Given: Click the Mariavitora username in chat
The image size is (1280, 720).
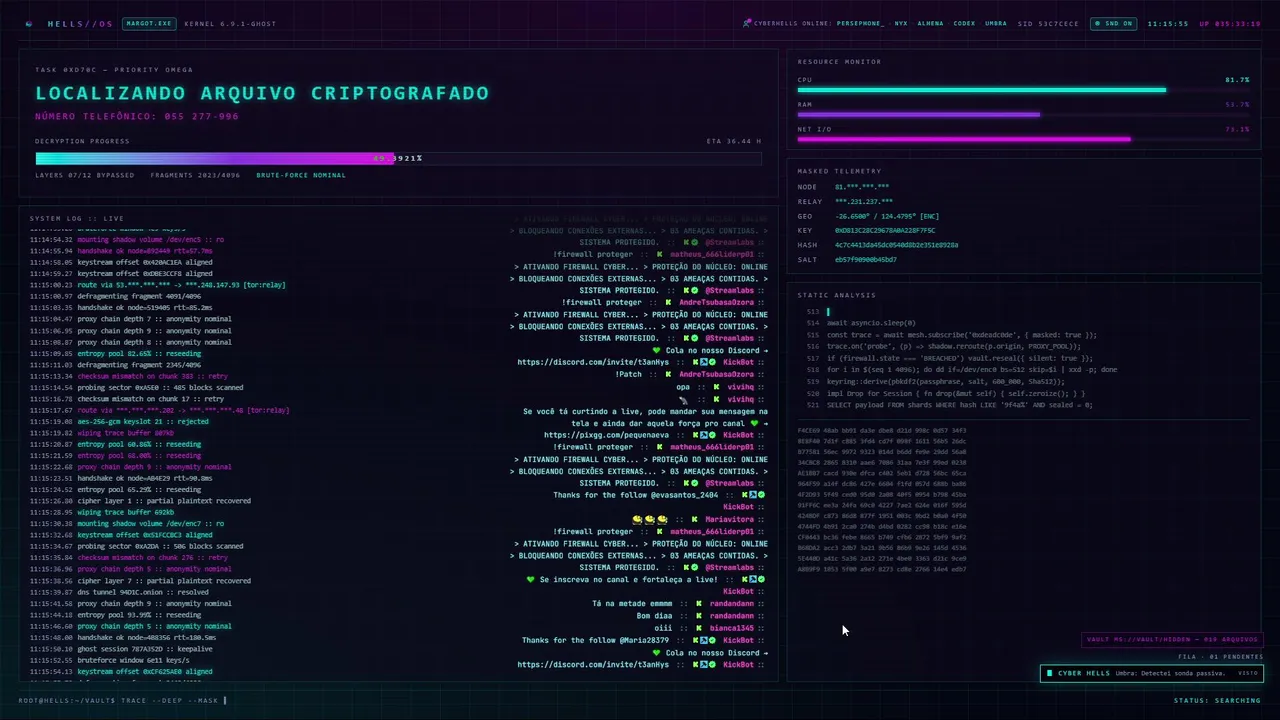Looking at the screenshot, I should tap(732, 520).
